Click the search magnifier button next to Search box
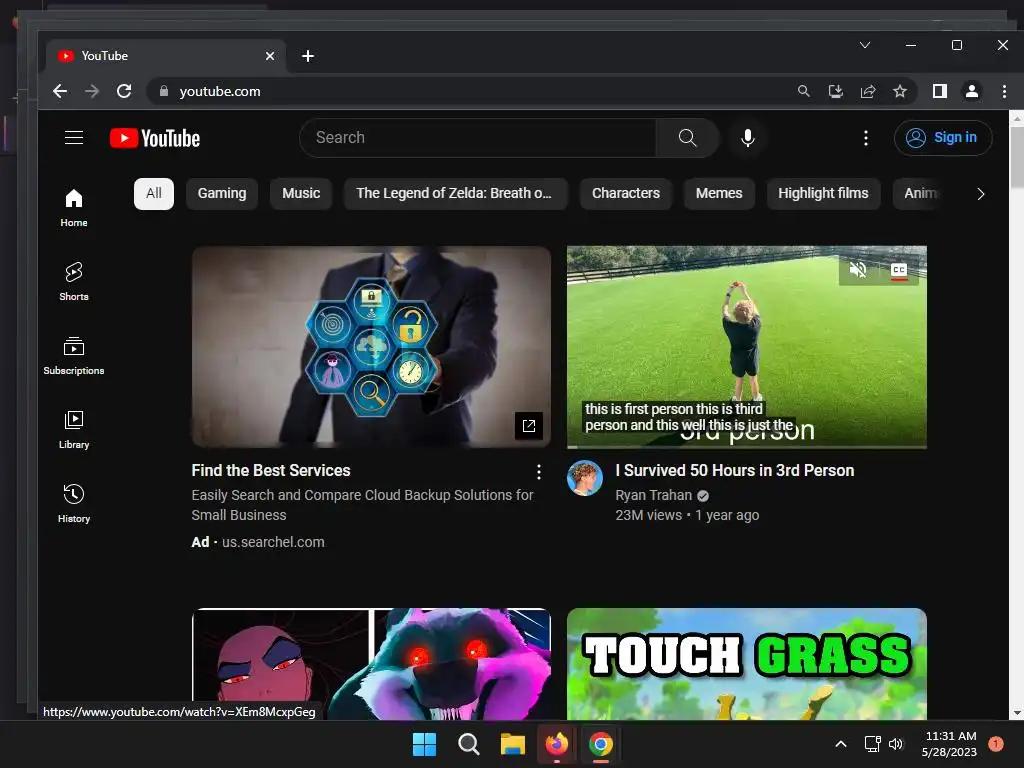This screenshot has height=768, width=1024. [x=687, y=138]
